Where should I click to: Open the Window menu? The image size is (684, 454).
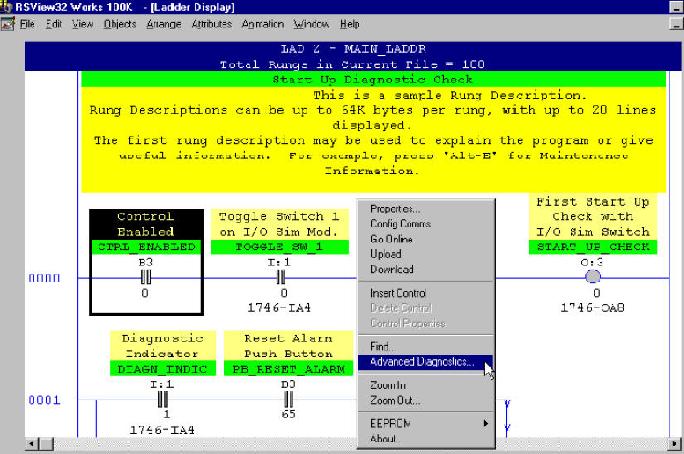click(x=311, y=24)
